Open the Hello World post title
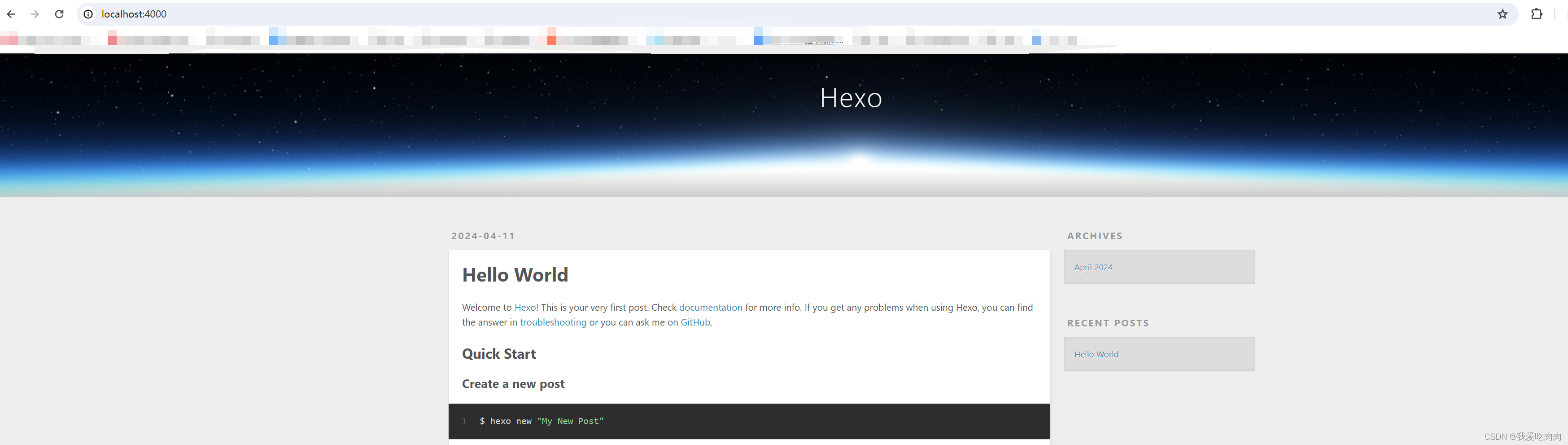This screenshot has height=445, width=1568. click(x=515, y=275)
